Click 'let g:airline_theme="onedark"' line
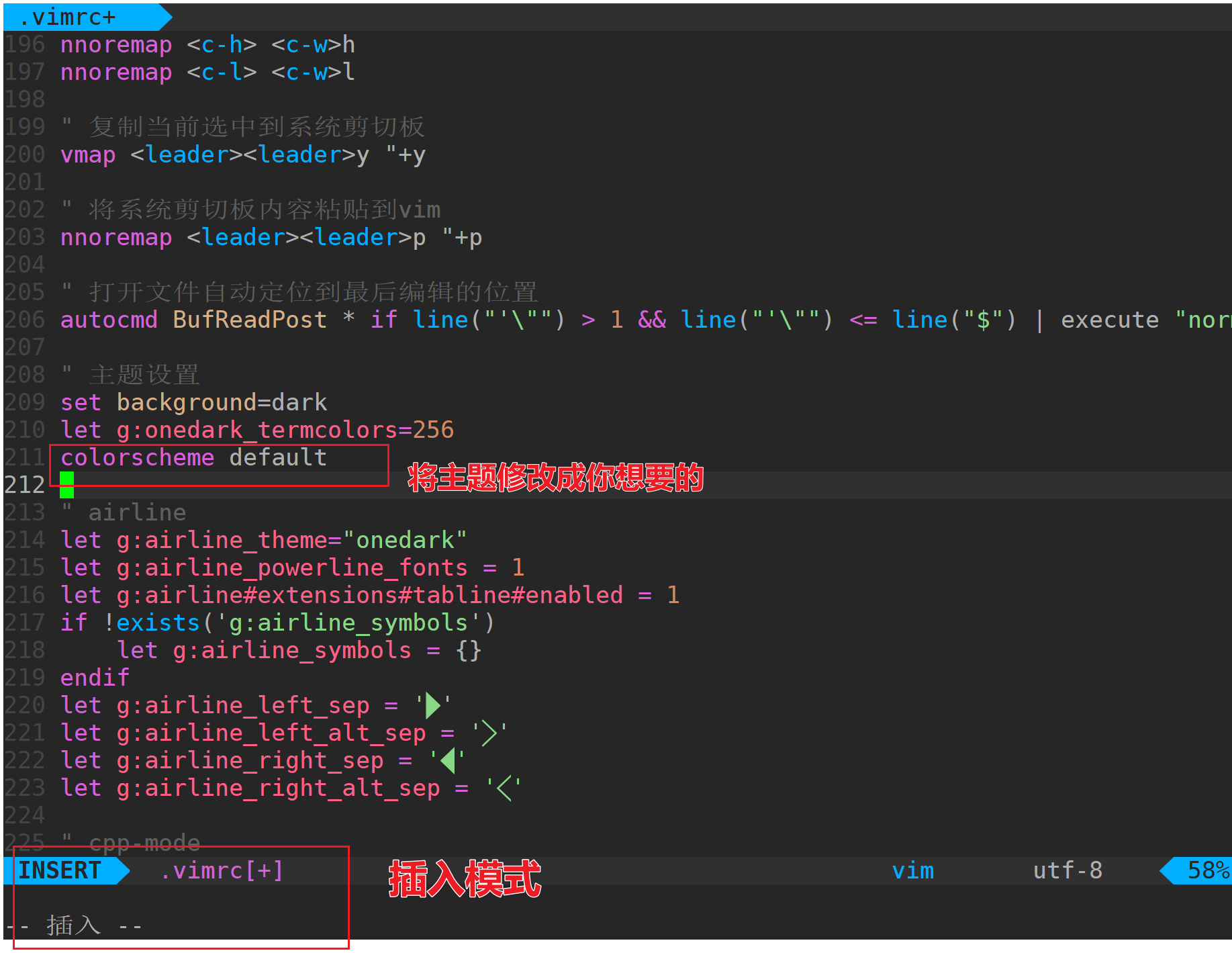This screenshot has width=1232, height=953. pyautogui.click(x=264, y=540)
